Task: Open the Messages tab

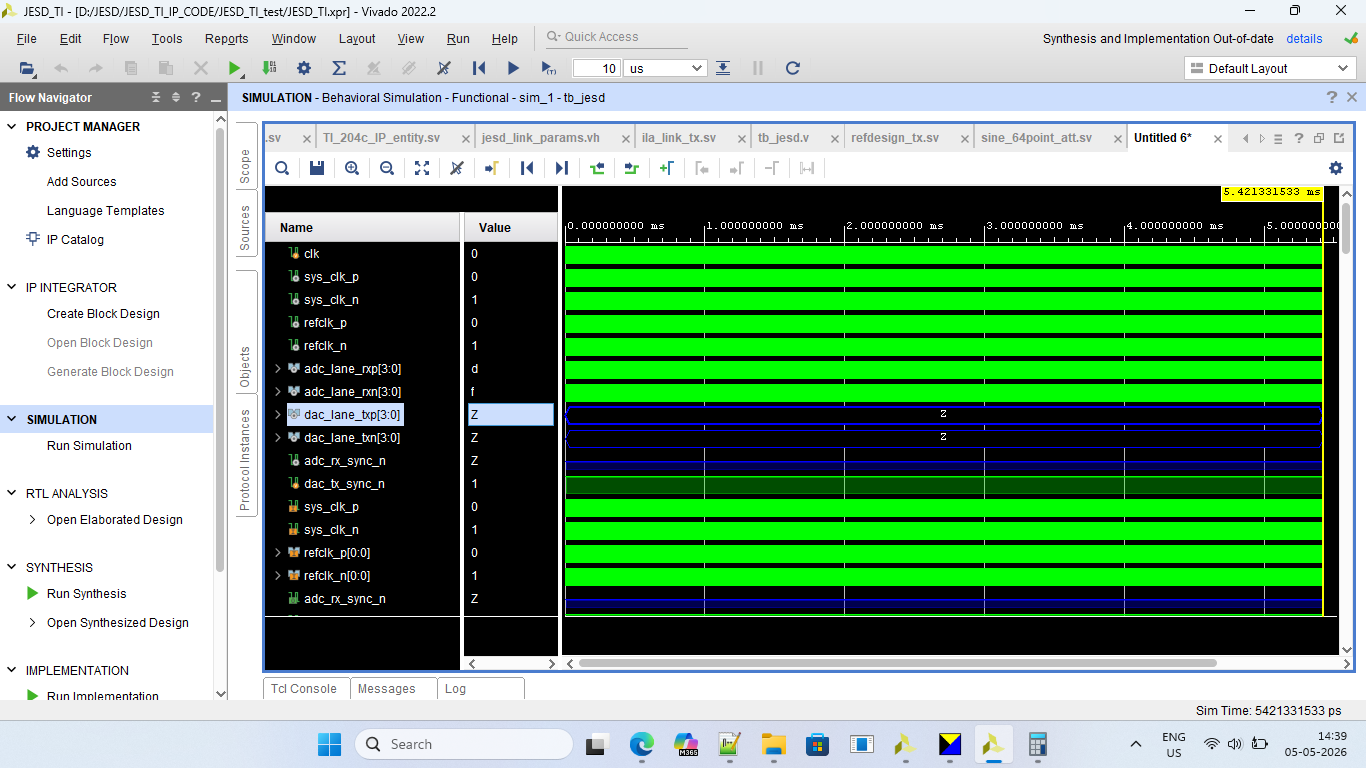Action: (x=386, y=689)
